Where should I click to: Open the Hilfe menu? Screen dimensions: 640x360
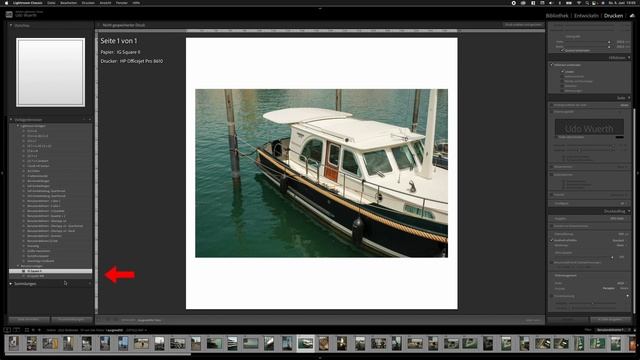[136, 2]
